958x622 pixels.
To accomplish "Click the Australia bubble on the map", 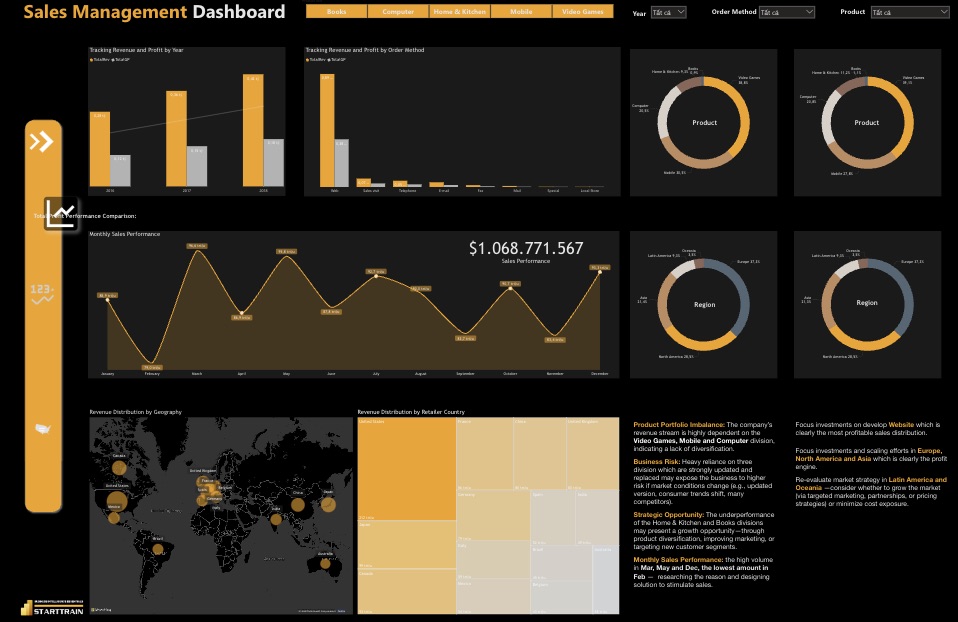I will [x=325, y=565].
